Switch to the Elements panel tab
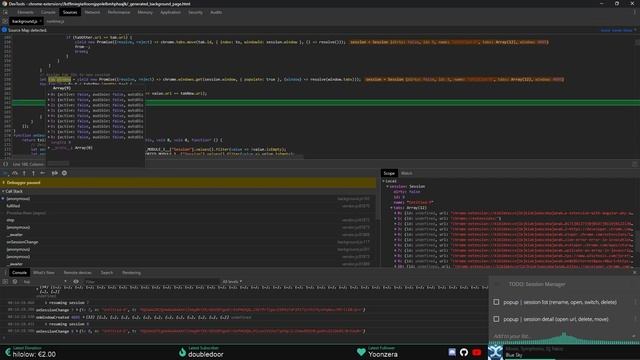This screenshot has width=640, height=360. pyautogui.click(x=25, y=12)
